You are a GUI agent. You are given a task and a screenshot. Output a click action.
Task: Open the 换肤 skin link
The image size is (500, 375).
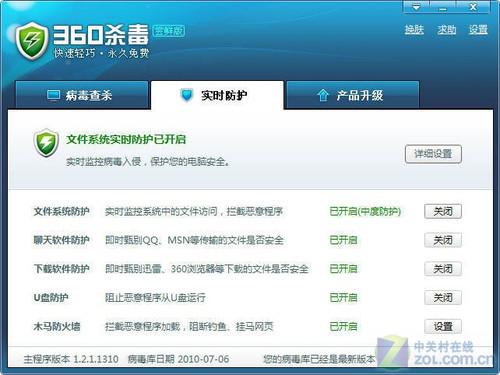tap(414, 30)
